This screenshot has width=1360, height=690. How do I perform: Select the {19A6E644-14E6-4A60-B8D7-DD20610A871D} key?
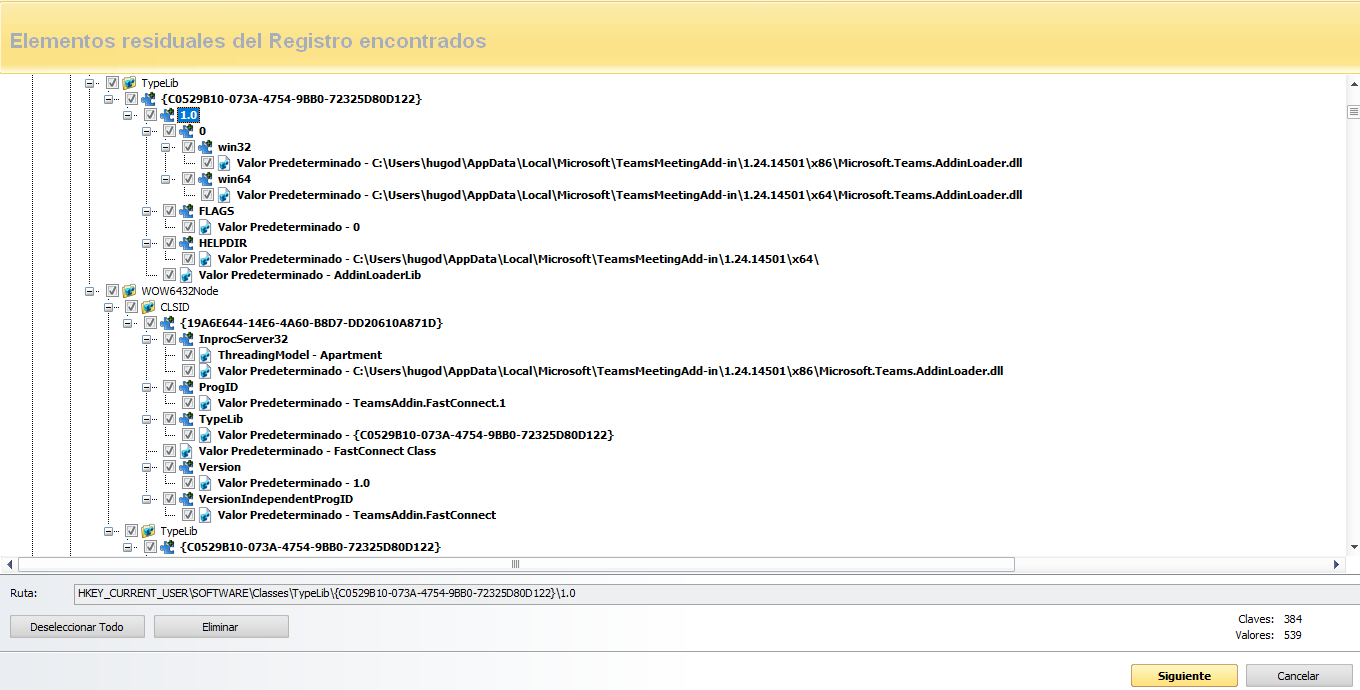click(x=311, y=323)
